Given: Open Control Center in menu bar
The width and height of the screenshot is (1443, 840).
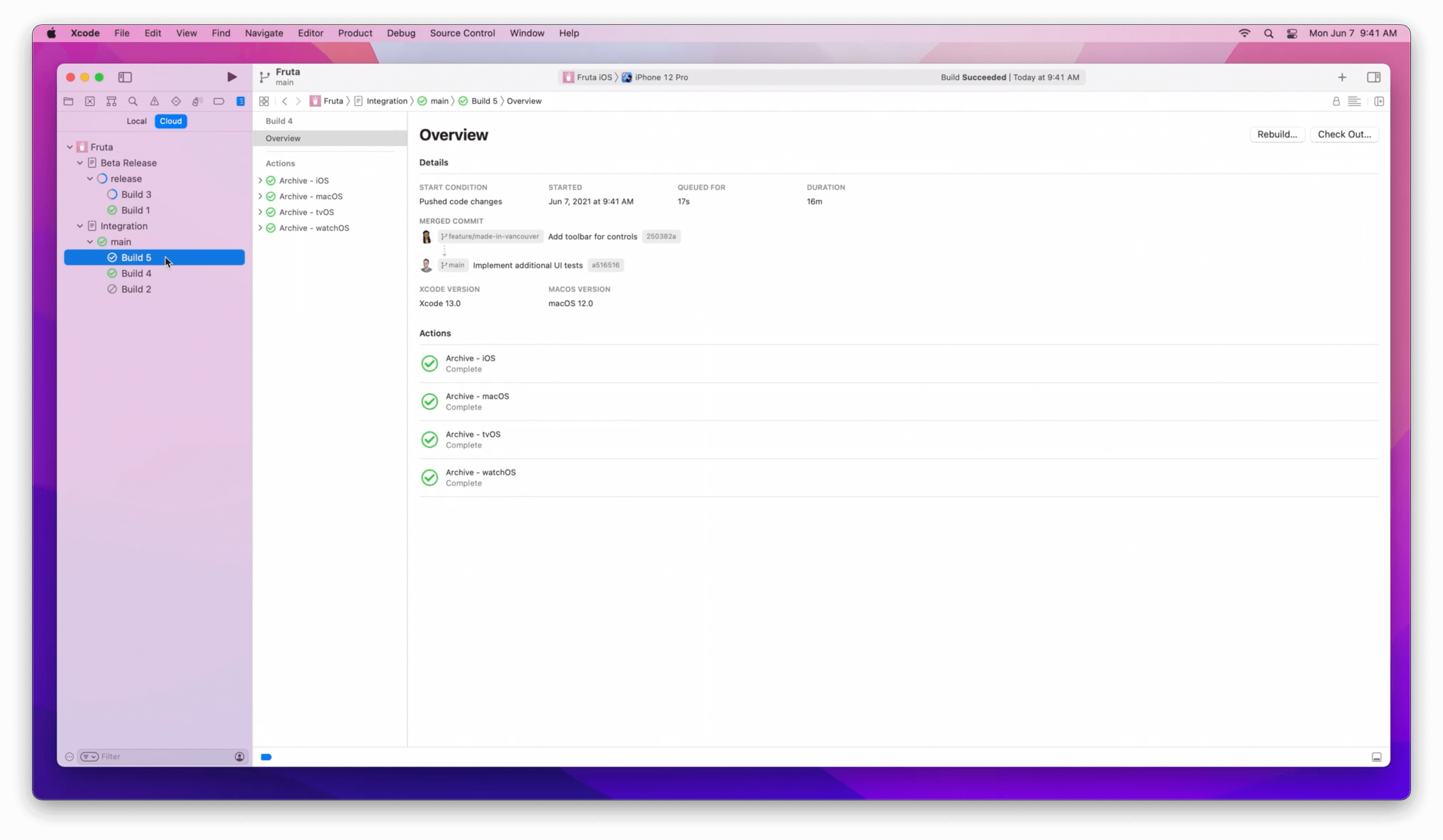Looking at the screenshot, I should click(1292, 33).
